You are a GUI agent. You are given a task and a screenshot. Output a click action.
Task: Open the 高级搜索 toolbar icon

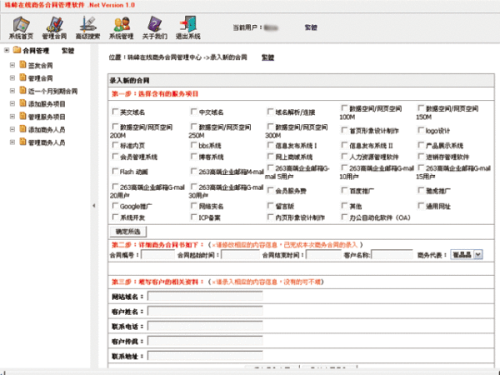pyautogui.click(x=88, y=25)
